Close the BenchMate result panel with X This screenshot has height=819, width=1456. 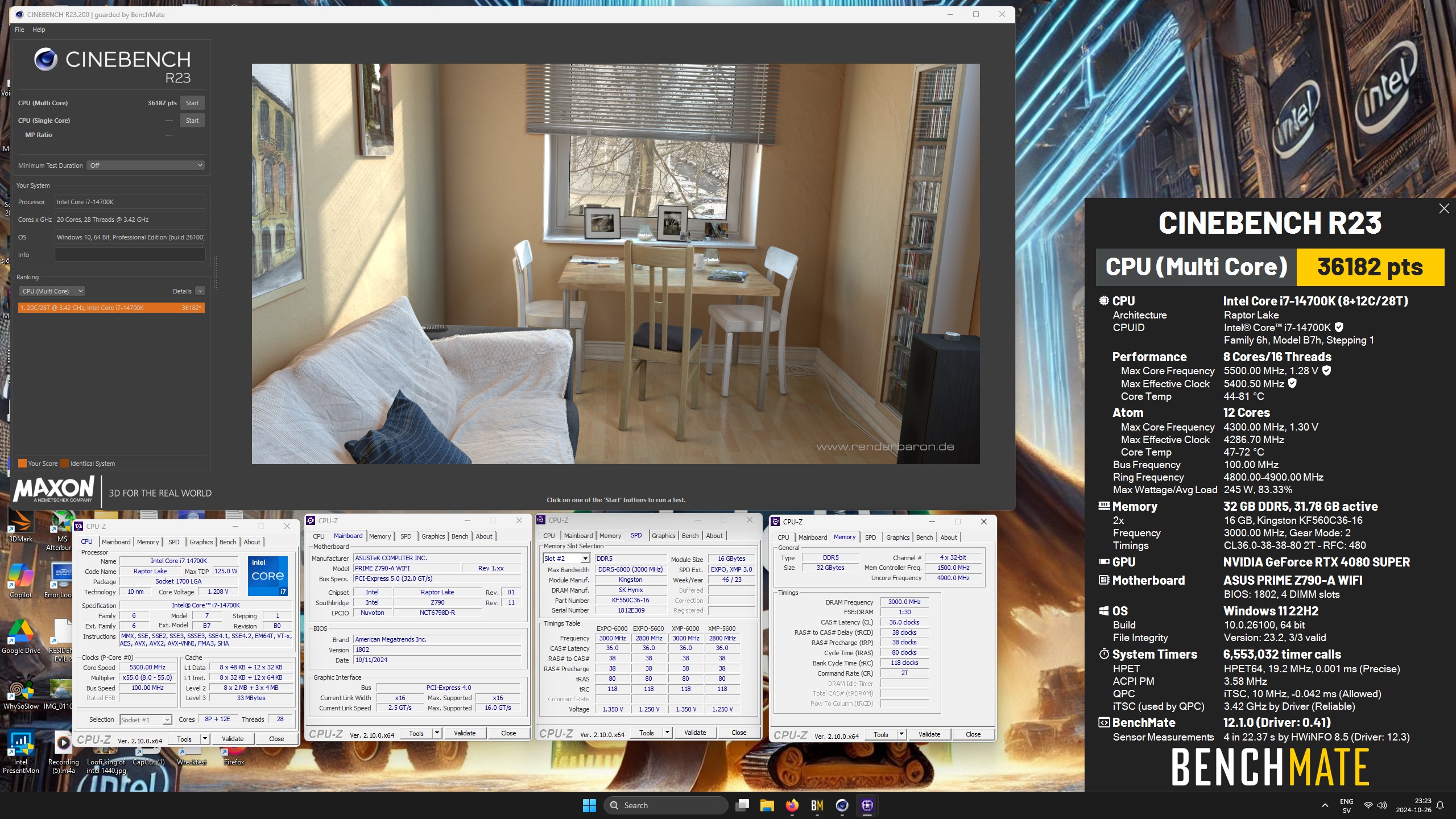click(x=1444, y=209)
